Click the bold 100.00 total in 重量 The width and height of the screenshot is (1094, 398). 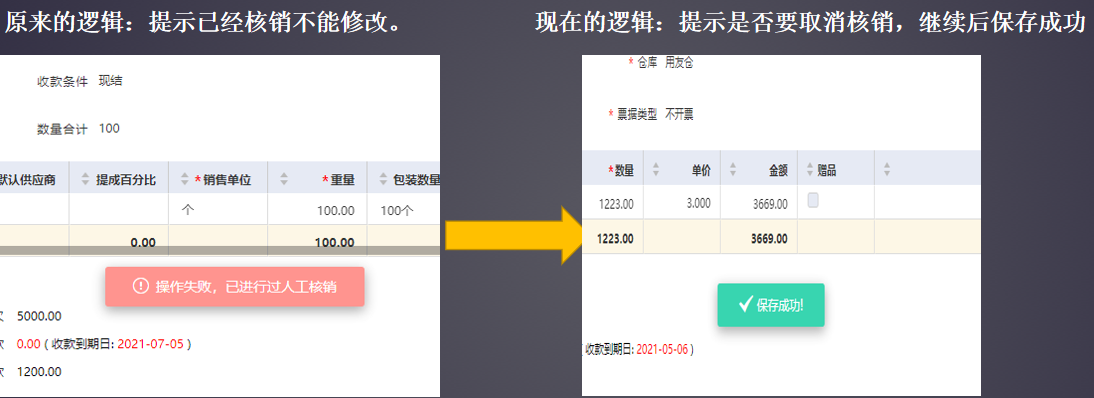pos(334,242)
